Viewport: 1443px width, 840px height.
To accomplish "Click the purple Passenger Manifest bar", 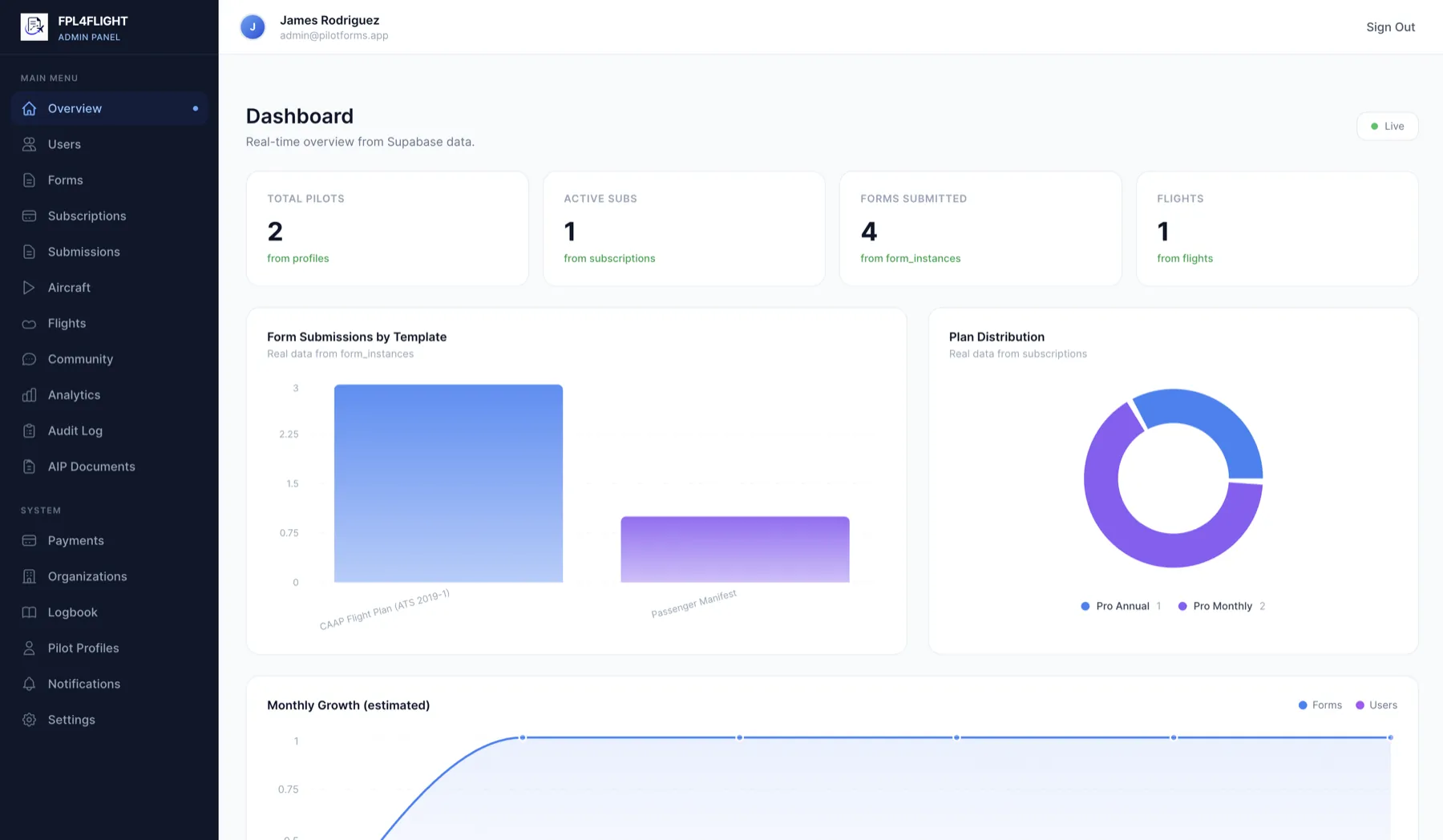I will [x=735, y=549].
